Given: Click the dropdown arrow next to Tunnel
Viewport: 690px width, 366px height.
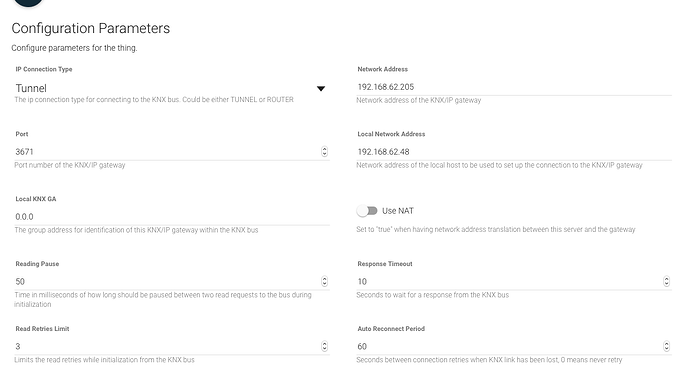Looking at the screenshot, I should pos(321,88).
